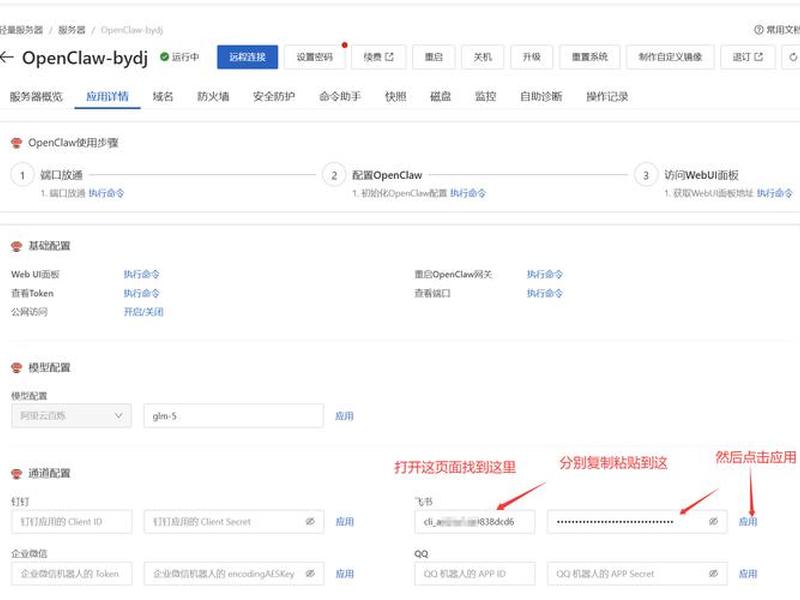
Task: Focus the 飞书 masked secret field
Action: [x=637, y=521]
